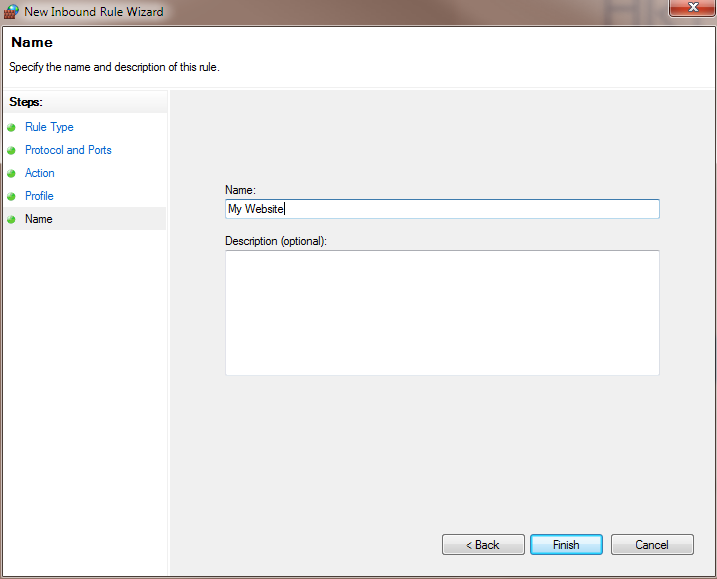Click the green bullet beside Rule Type
Viewport: 717px width, 579px height.
pos(11,128)
